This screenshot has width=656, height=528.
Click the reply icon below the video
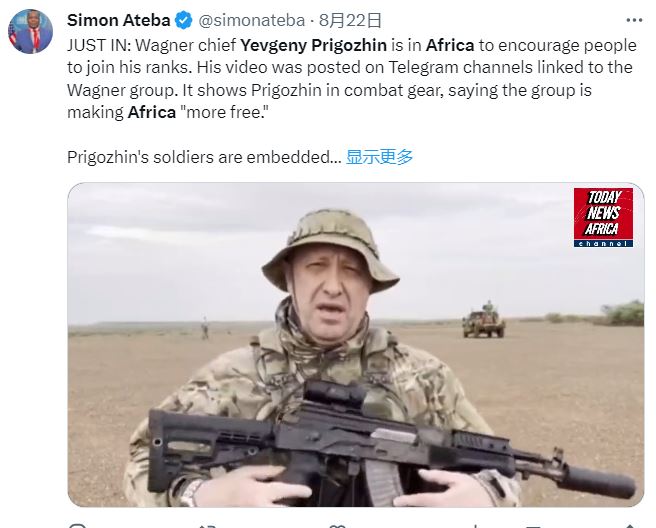78,525
